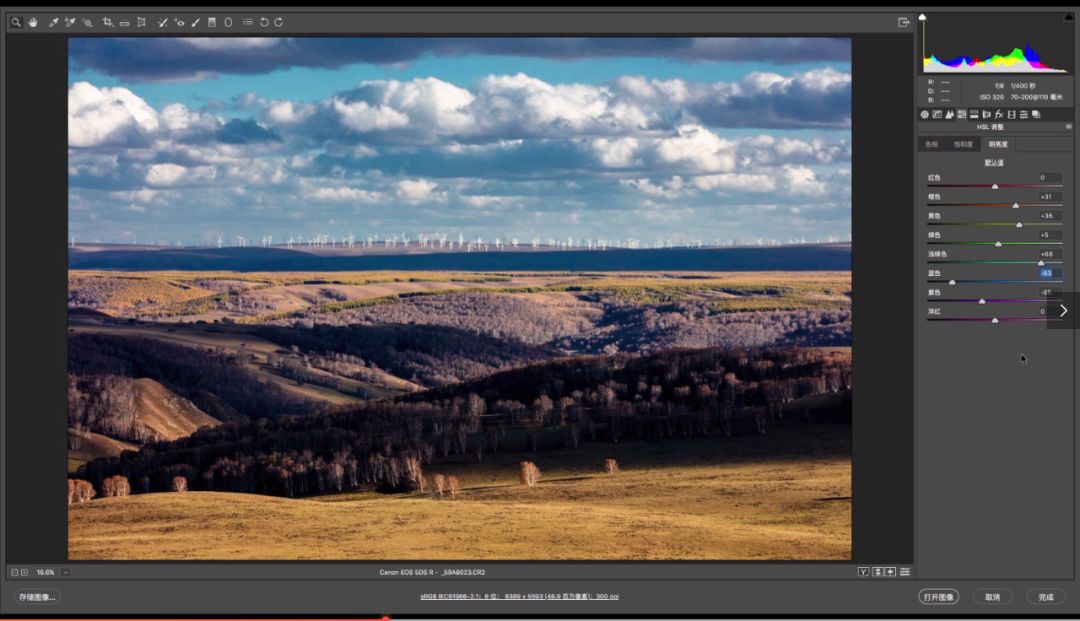The width and height of the screenshot is (1080, 621).
Task: Toggle before/after view with Y button
Action: 863,572
